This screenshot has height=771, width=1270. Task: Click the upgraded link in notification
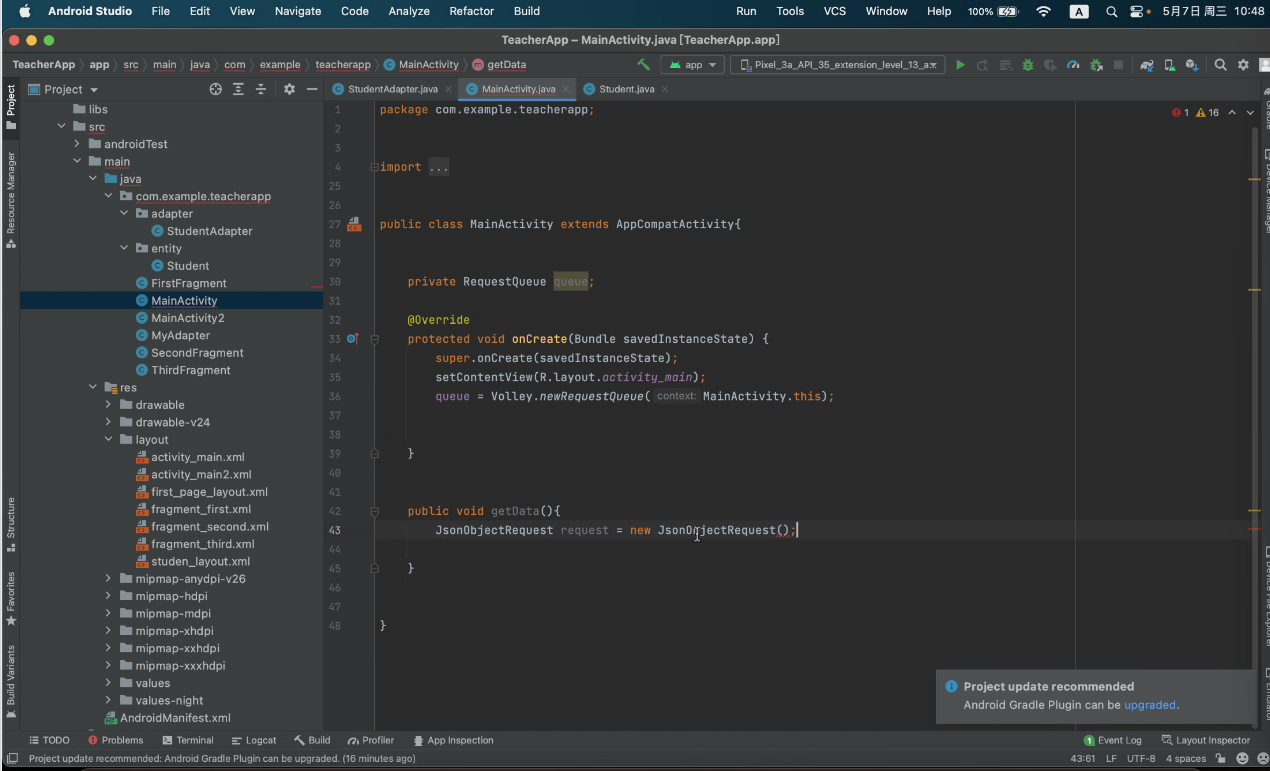click(x=1150, y=705)
